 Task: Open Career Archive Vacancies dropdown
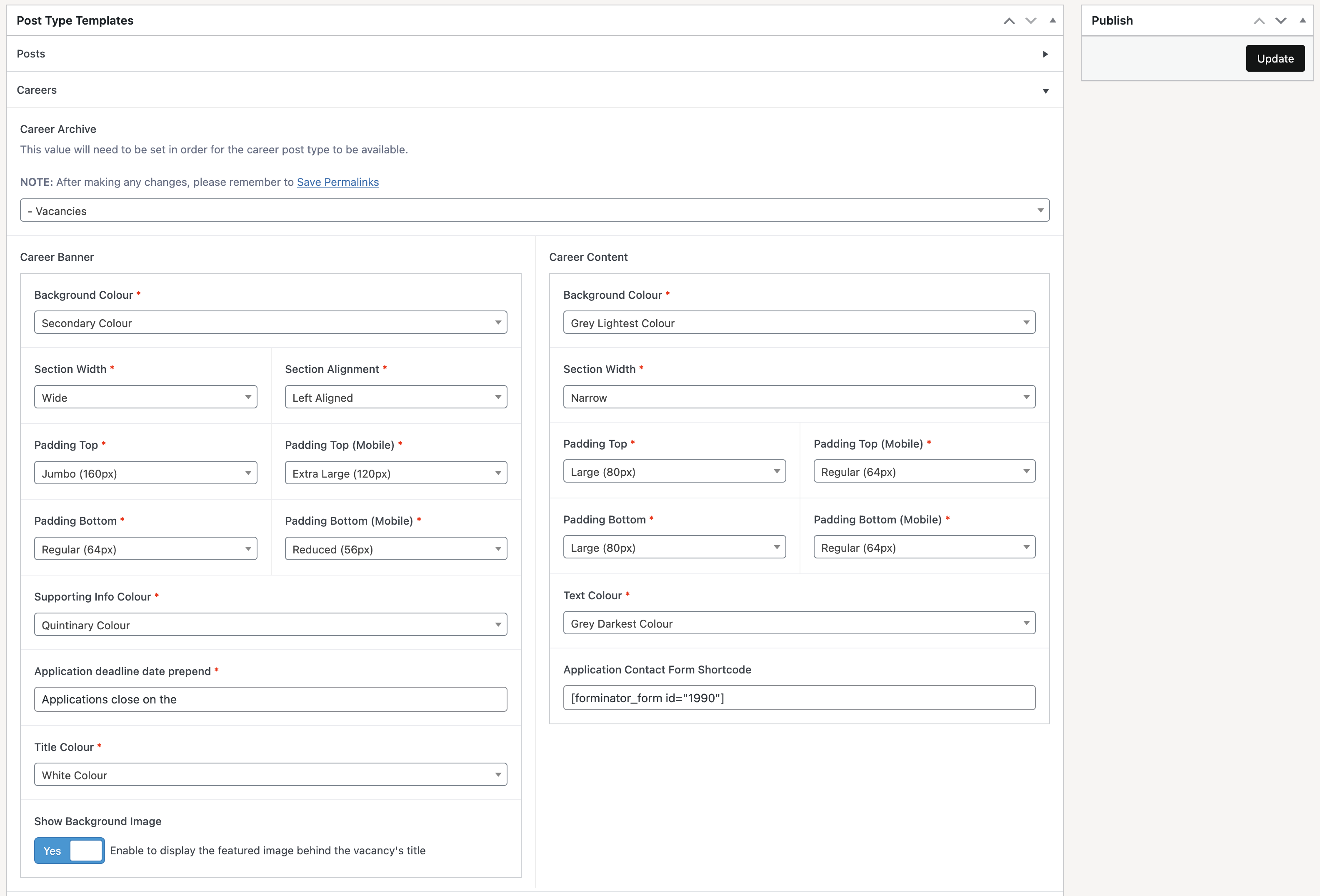[x=535, y=211]
